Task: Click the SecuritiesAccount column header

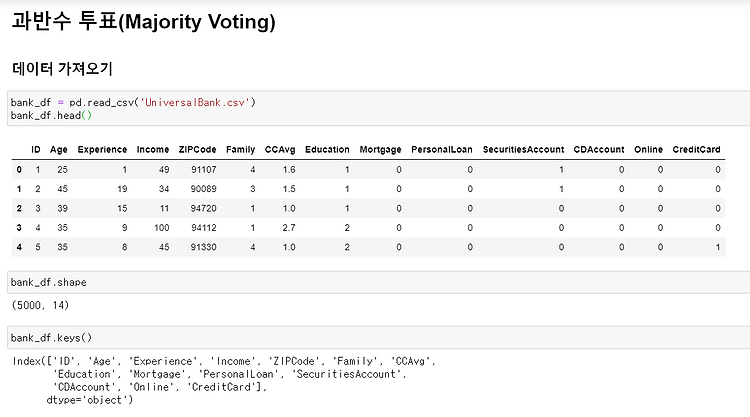Action: pyautogui.click(x=523, y=149)
